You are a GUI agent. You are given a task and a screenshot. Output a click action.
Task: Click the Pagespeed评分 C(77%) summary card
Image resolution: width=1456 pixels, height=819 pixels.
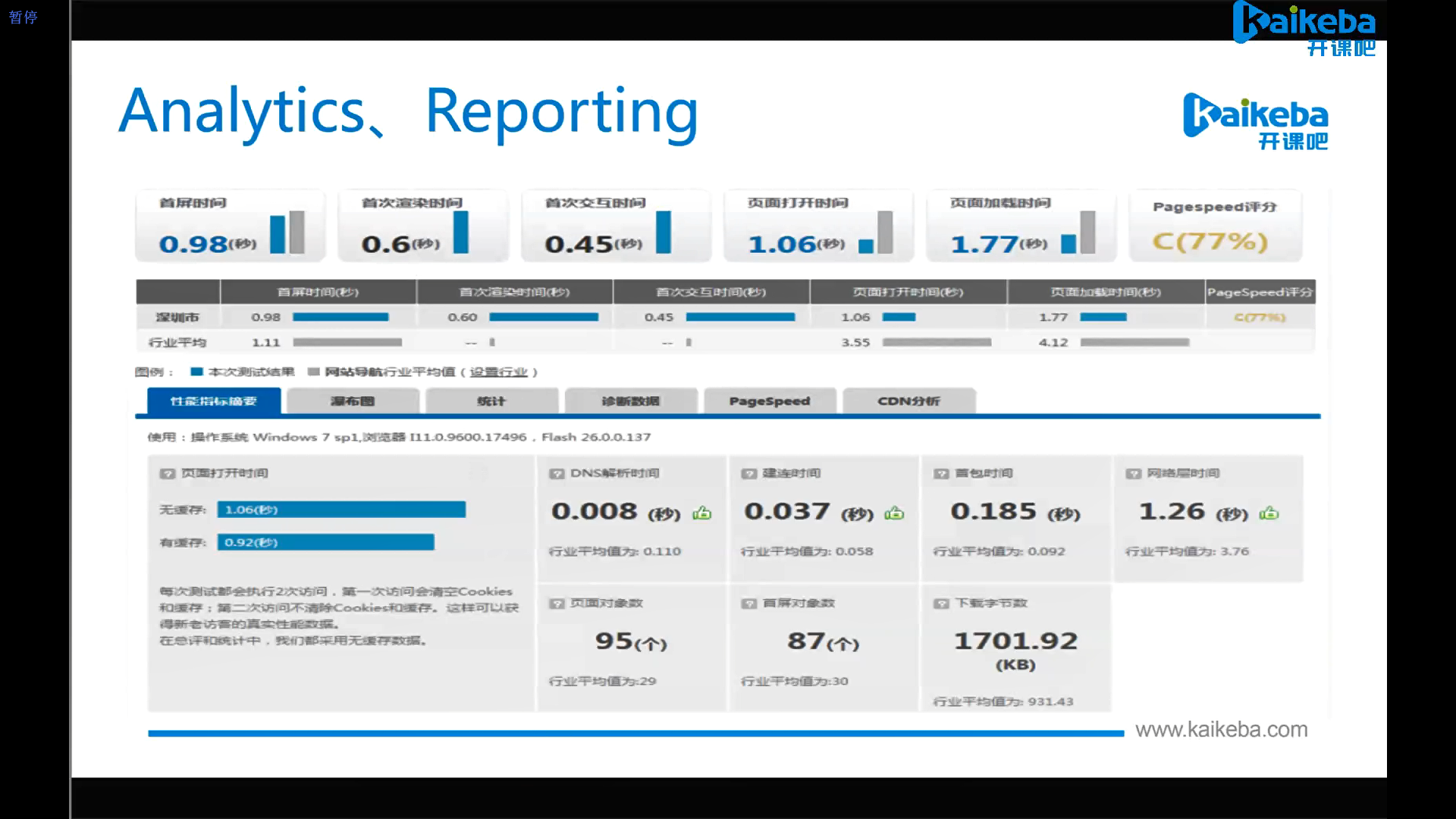pyautogui.click(x=1215, y=226)
